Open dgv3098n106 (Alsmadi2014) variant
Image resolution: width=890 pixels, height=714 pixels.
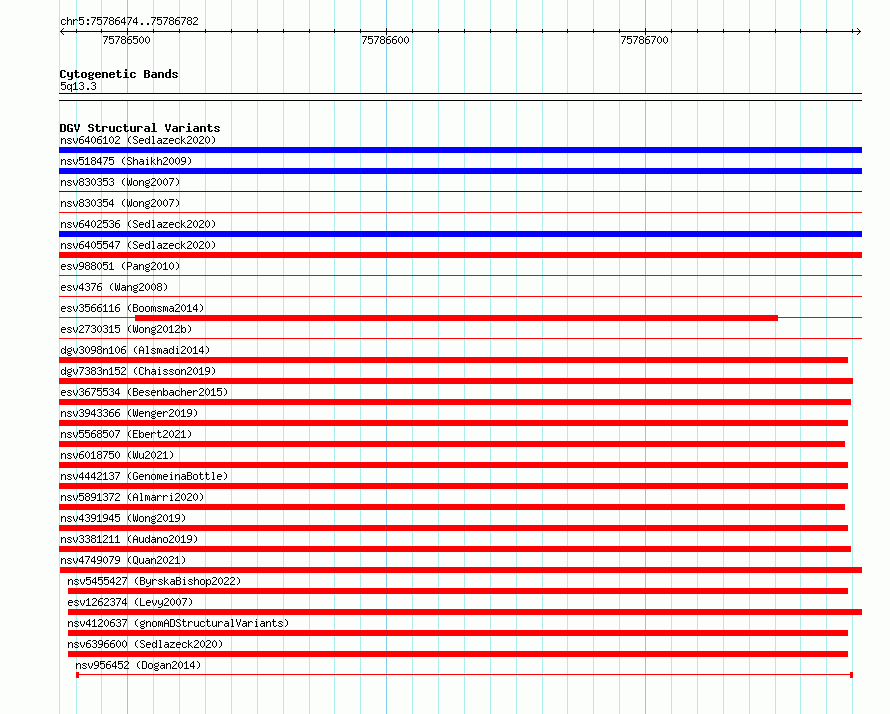pos(135,350)
